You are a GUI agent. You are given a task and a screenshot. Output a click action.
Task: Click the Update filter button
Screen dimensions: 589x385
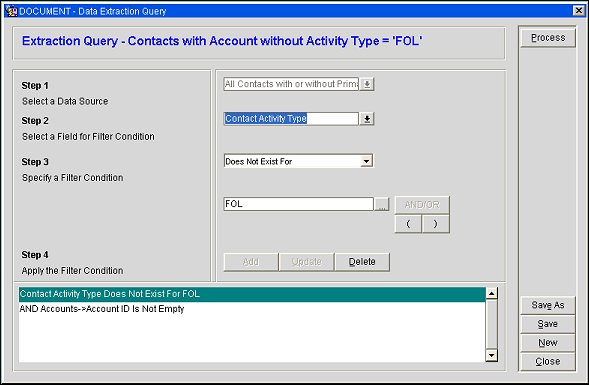[x=307, y=262]
